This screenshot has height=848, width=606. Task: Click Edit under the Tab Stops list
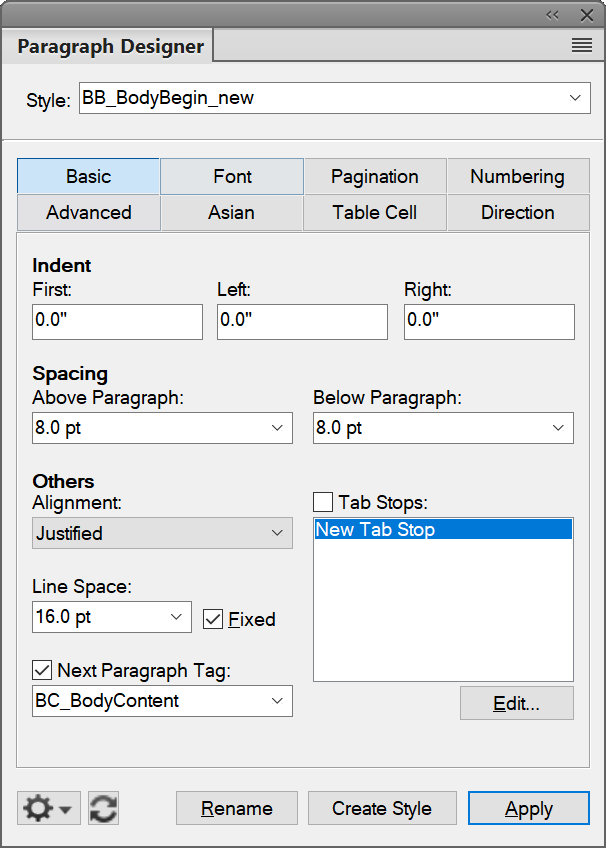(x=516, y=703)
